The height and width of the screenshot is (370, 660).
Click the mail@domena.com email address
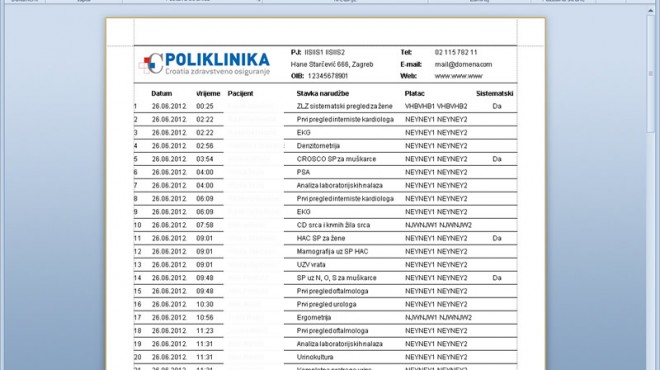click(463, 64)
